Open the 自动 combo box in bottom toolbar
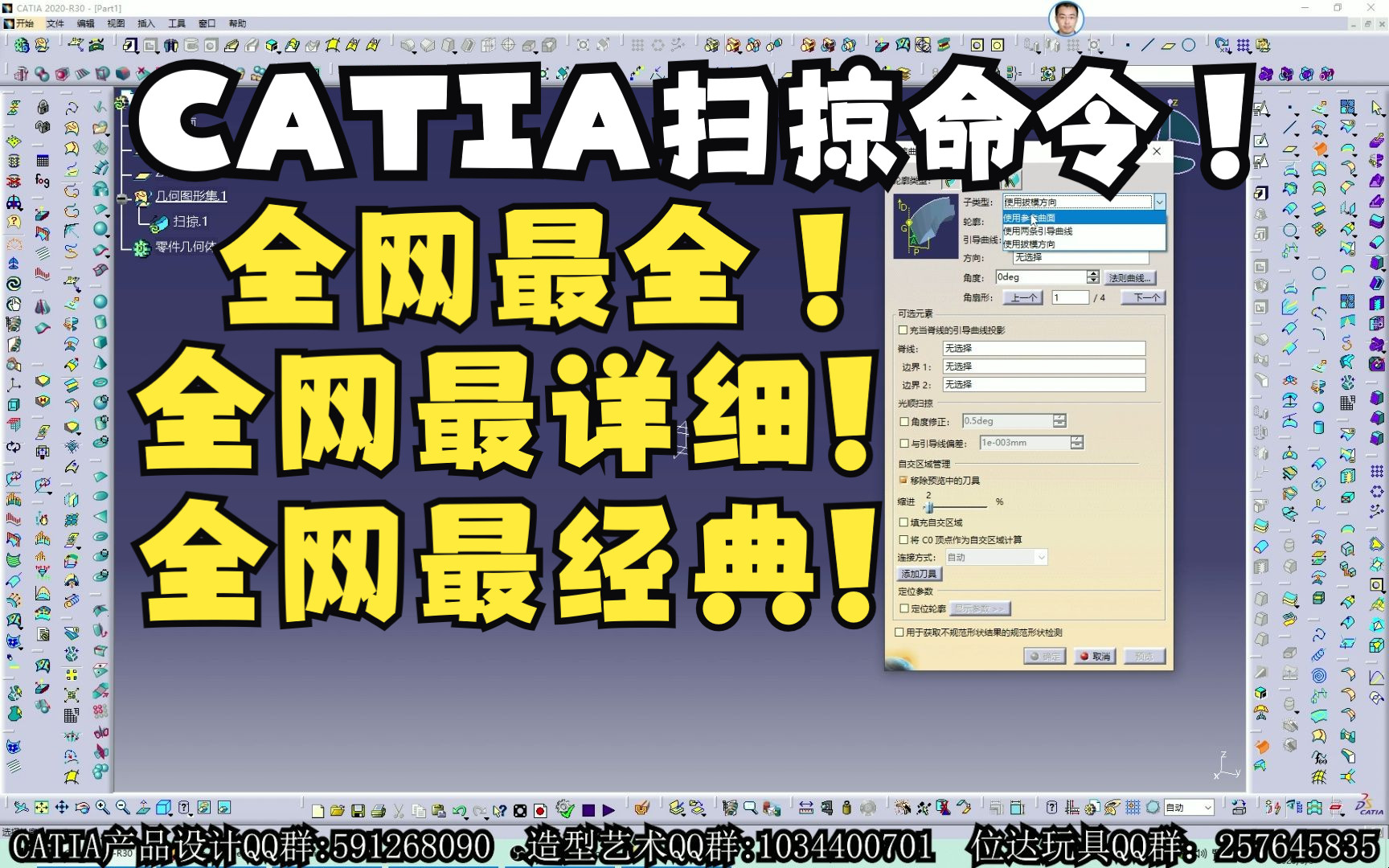 1189,808
